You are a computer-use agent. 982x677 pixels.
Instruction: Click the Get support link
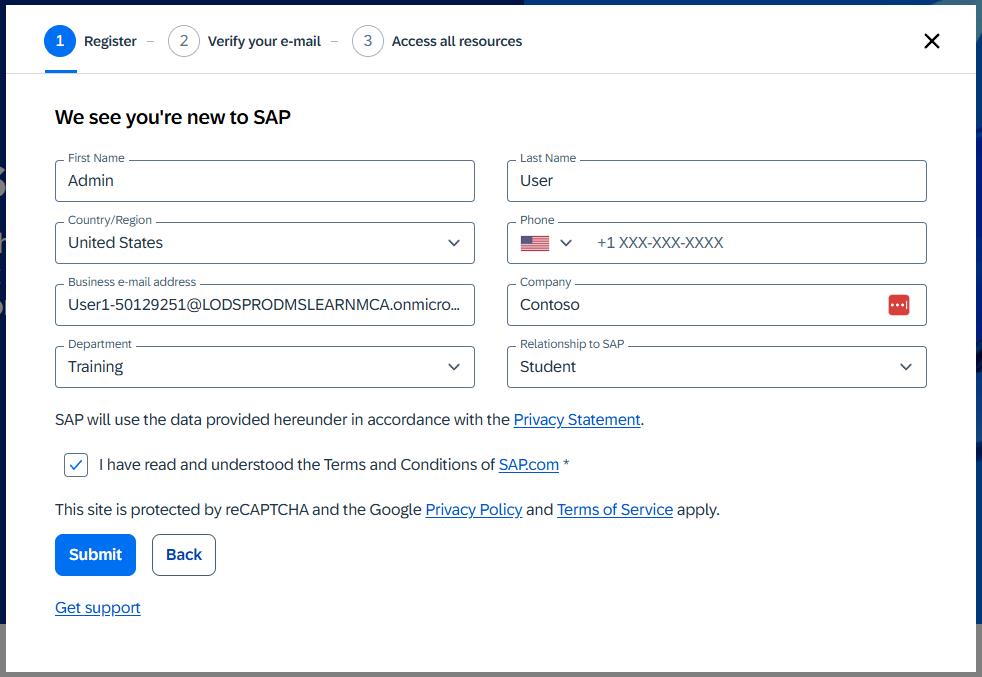98,608
